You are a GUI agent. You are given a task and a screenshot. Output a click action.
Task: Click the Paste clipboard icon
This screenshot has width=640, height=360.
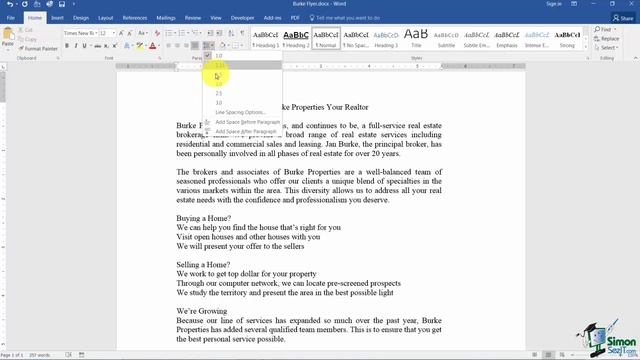(7, 34)
